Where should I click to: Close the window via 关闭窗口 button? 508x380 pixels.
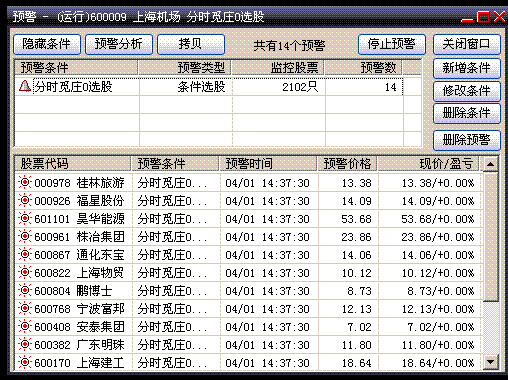[x=467, y=44]
